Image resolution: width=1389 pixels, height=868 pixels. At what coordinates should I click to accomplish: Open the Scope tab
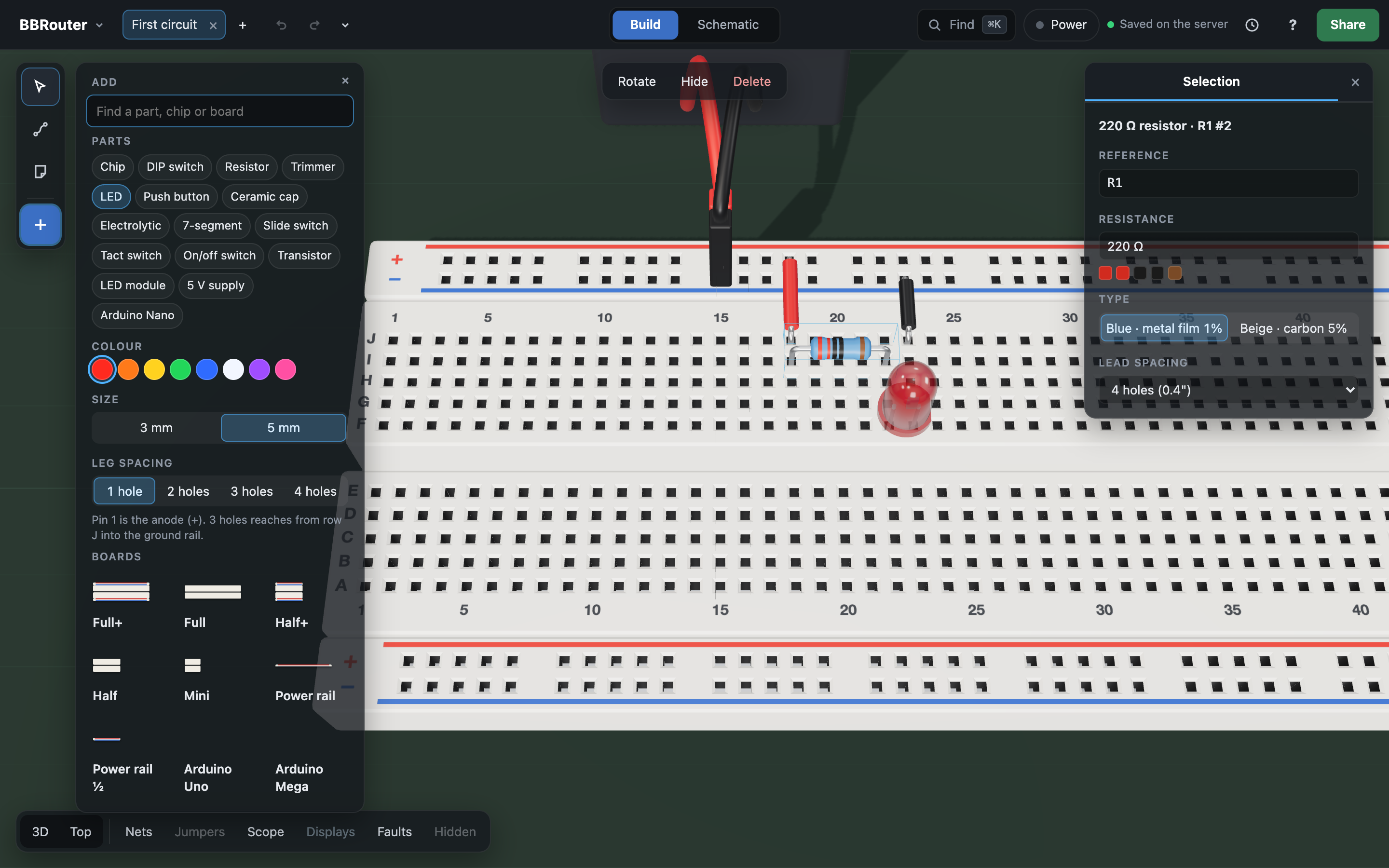pos(265,832)
